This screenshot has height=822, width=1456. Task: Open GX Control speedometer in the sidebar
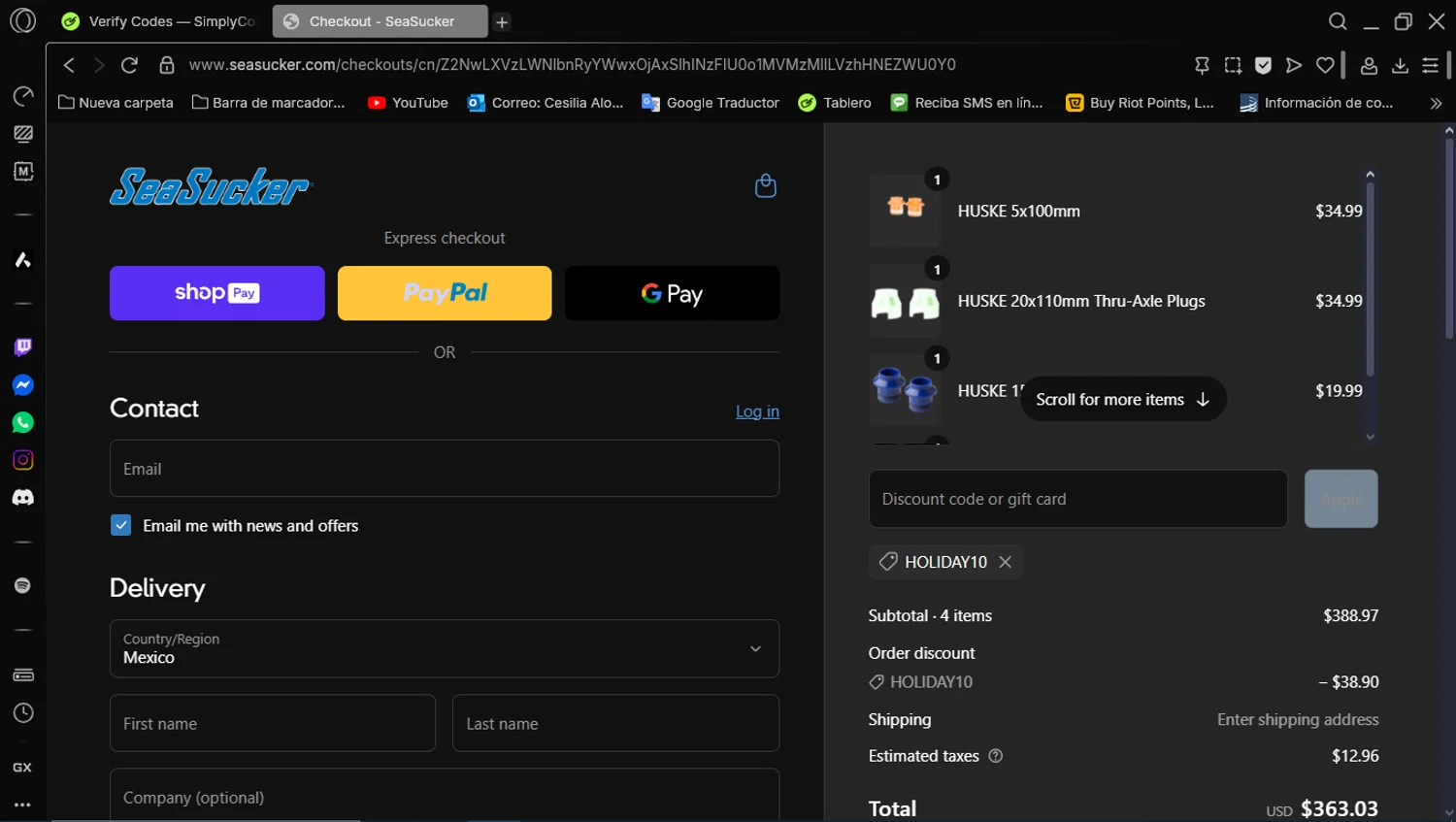22,96
